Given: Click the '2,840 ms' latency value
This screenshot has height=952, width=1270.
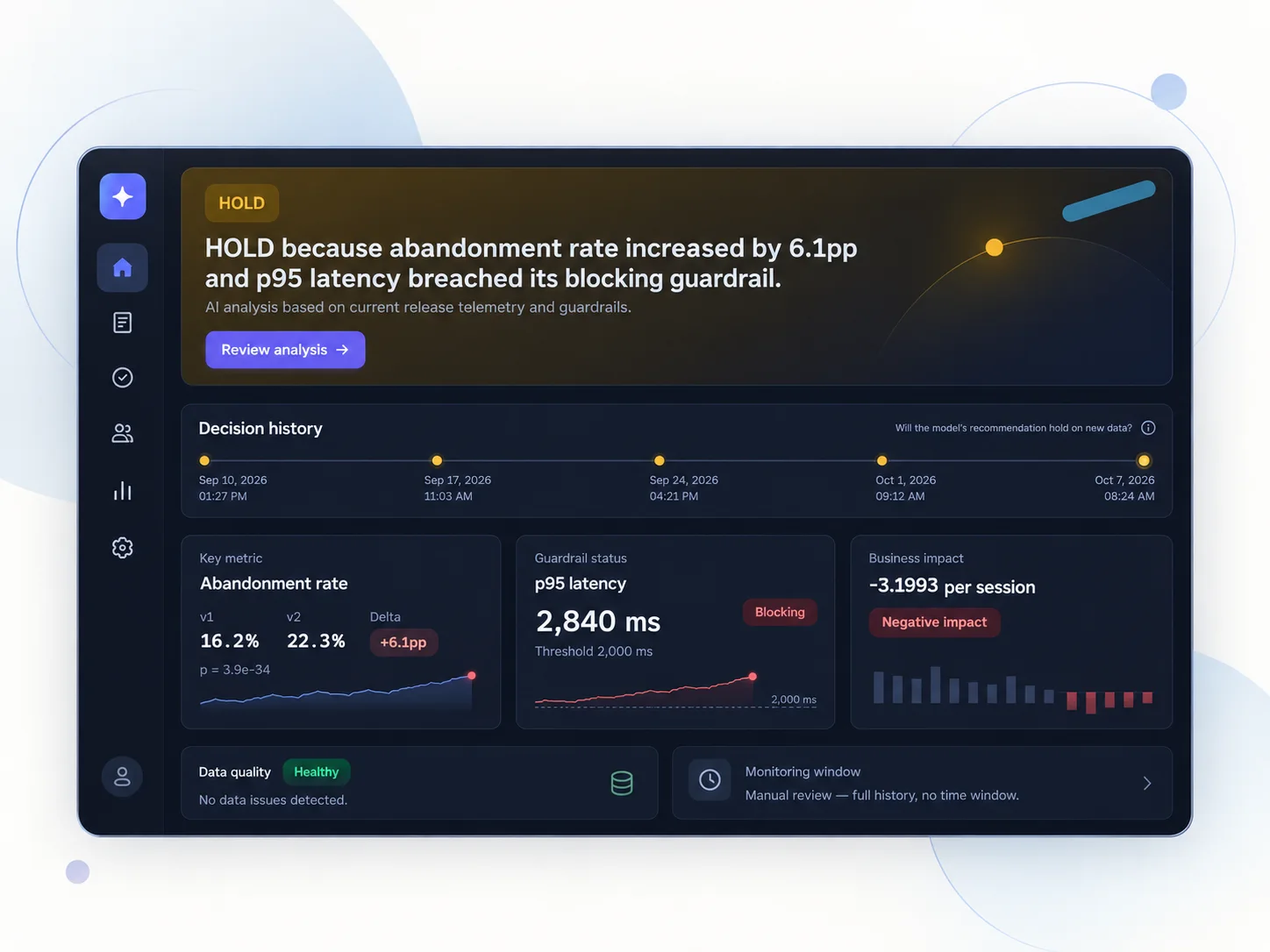Looking at the screenshot, I should pos(598,622).
